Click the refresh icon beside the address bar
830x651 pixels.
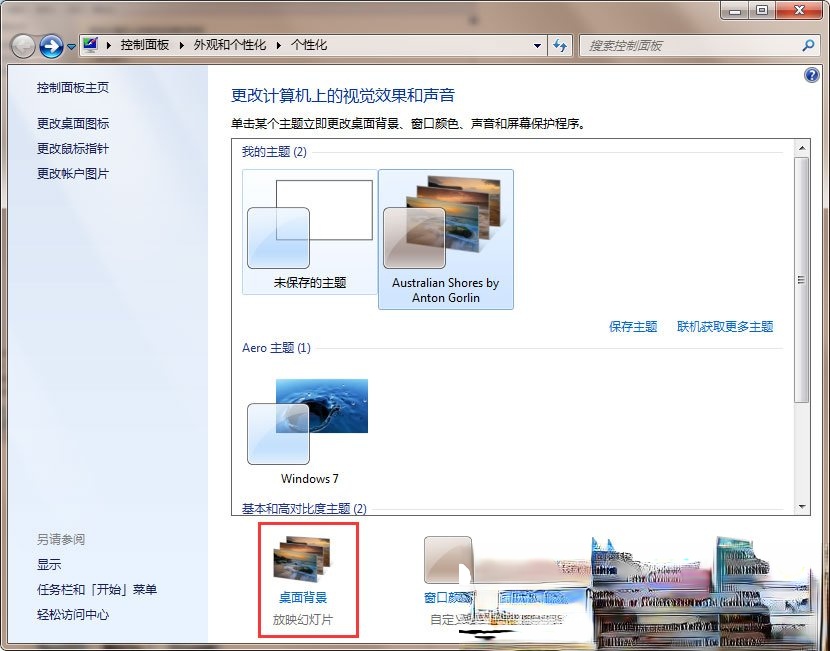click(x=560, y=45)
